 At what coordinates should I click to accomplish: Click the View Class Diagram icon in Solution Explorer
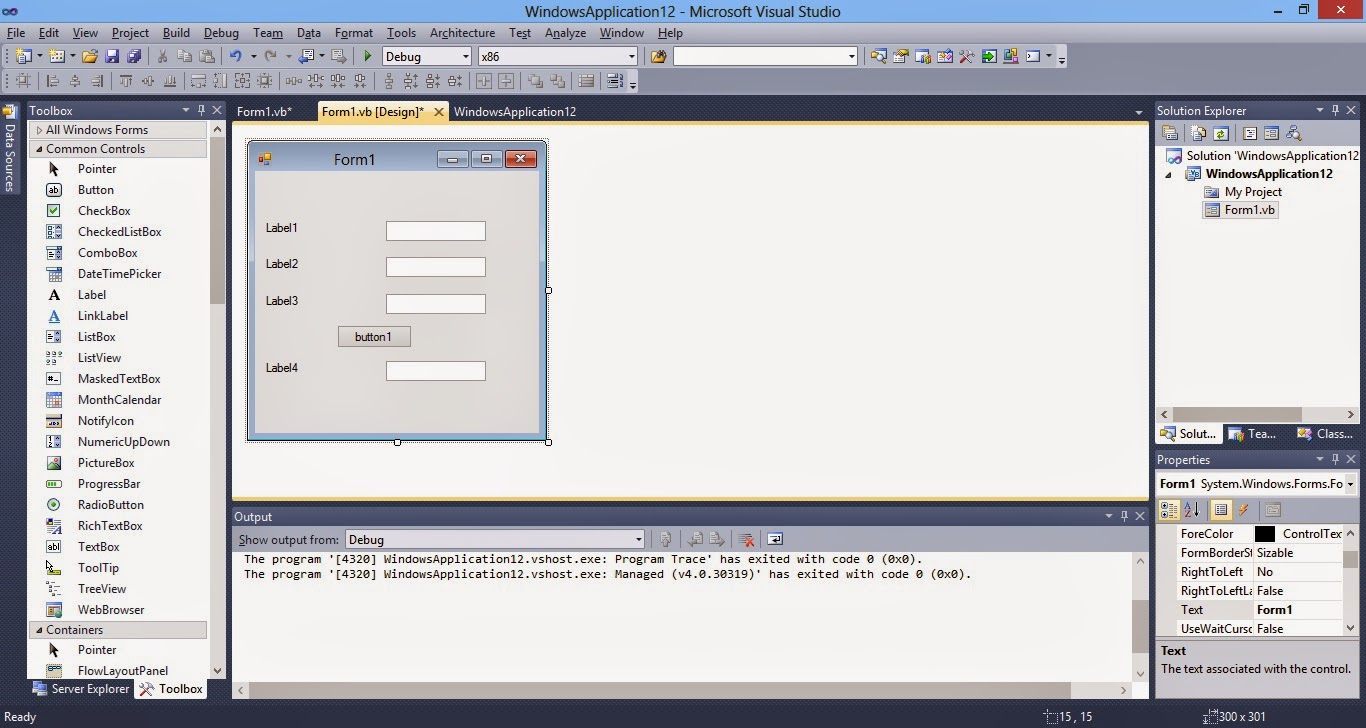1293,133
